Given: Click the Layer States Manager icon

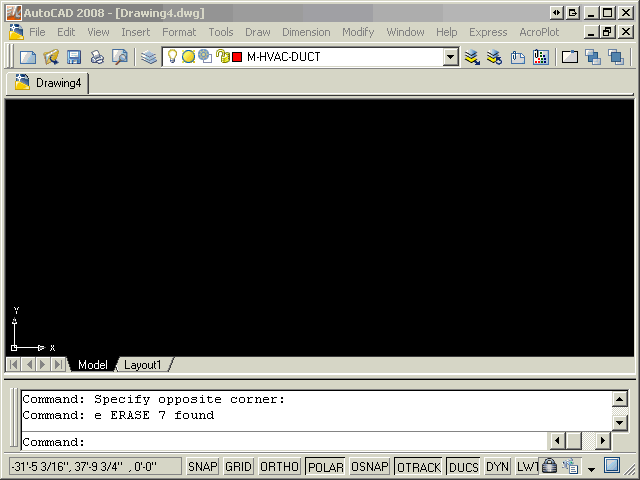Looking at the screenshot, I should (518, 57).
